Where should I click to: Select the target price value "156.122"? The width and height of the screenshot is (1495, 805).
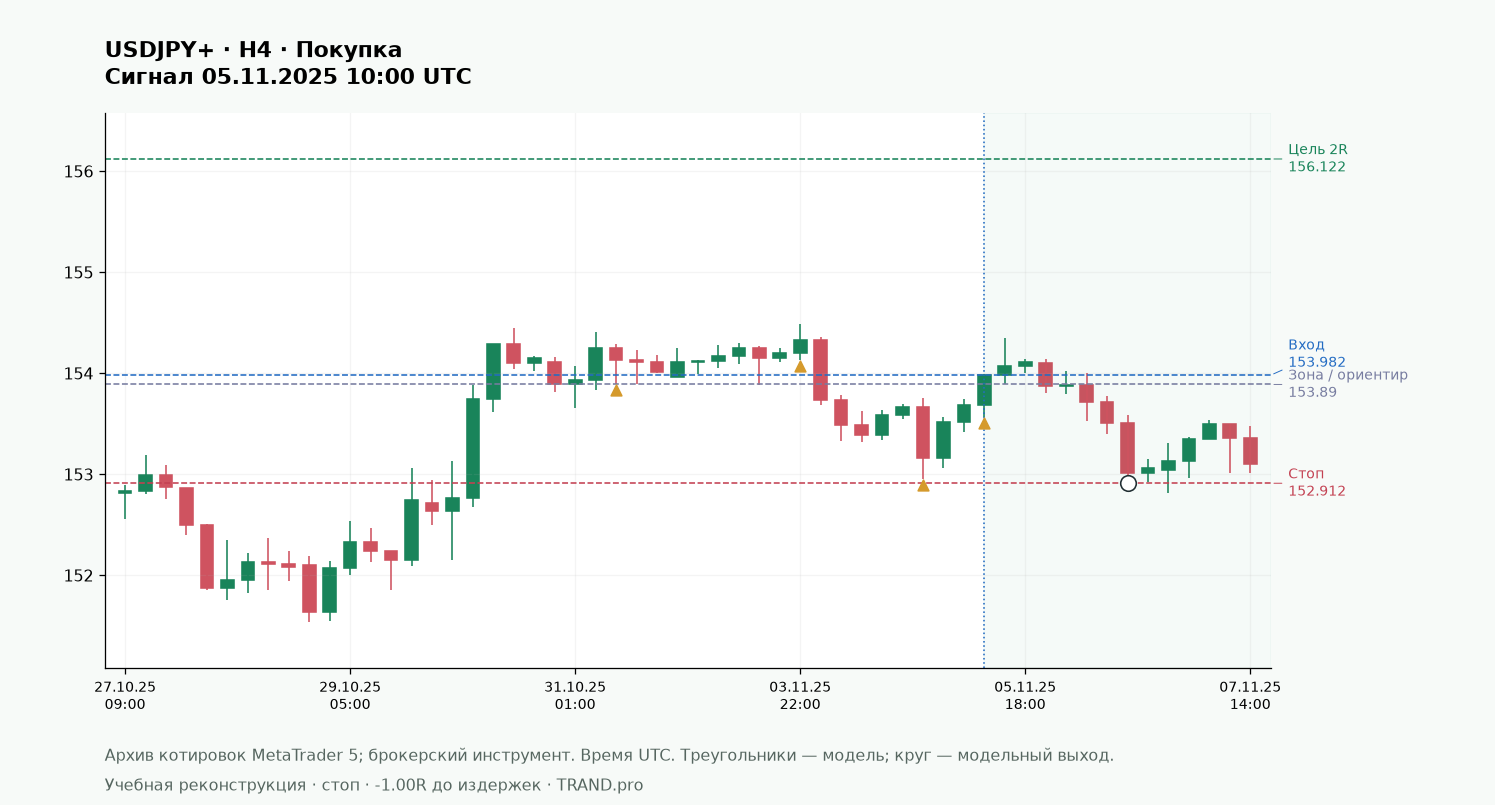pos(1317,167)
